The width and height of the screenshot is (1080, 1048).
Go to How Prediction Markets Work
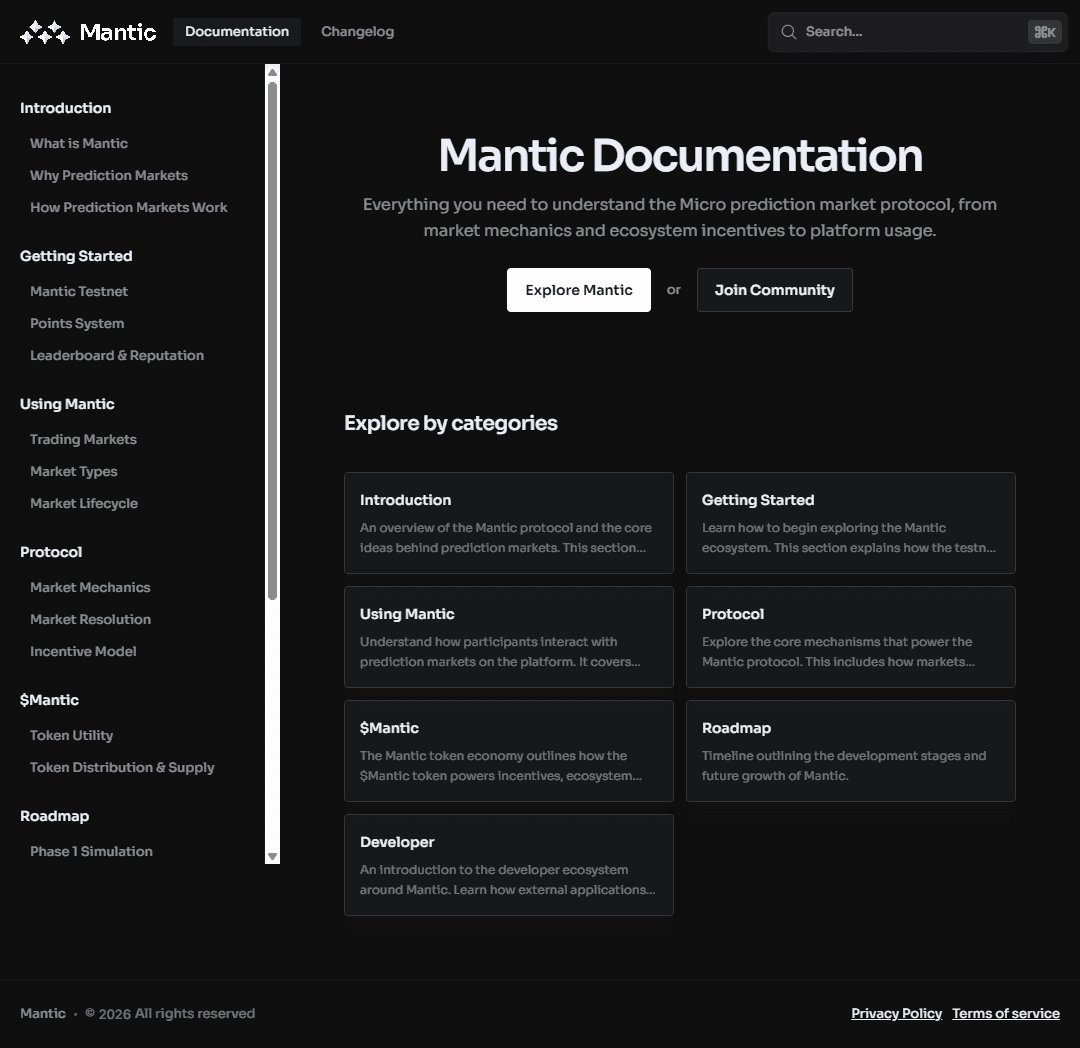[x=129, y=207]
